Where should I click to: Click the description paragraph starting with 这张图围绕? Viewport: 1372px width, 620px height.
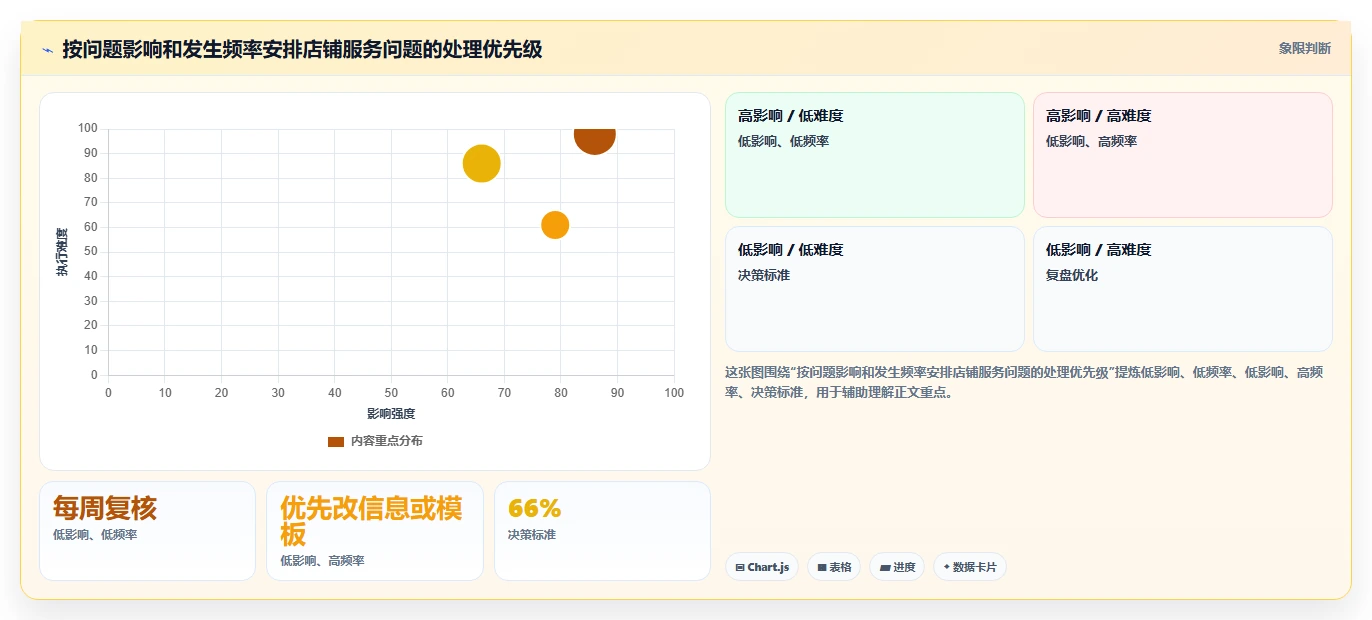coord(1025,382)
